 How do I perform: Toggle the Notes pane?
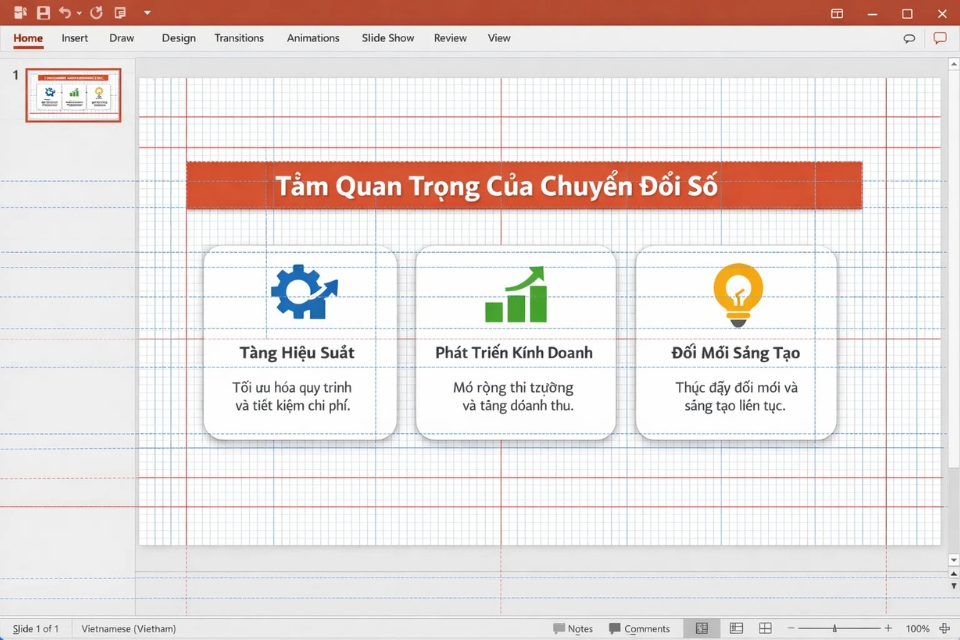(x=573, y=628)
